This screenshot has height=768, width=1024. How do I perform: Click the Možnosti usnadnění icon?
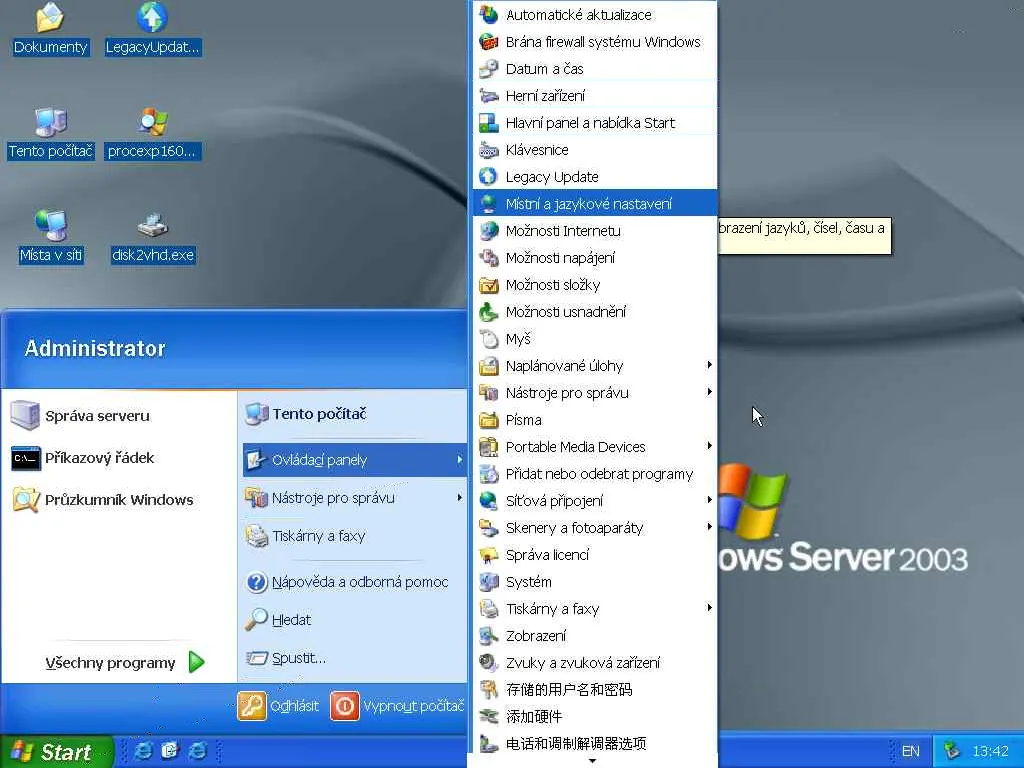coord(488,312)
